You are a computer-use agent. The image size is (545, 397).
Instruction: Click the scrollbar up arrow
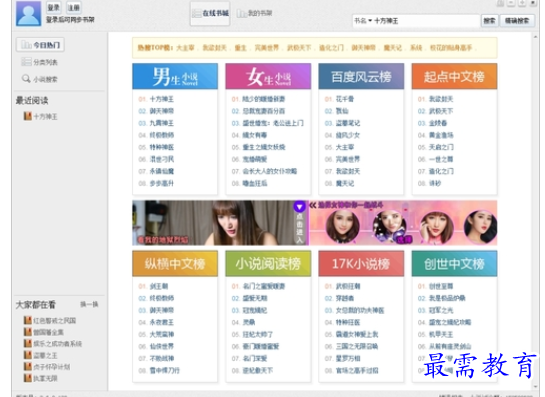(x=535, y=36)
